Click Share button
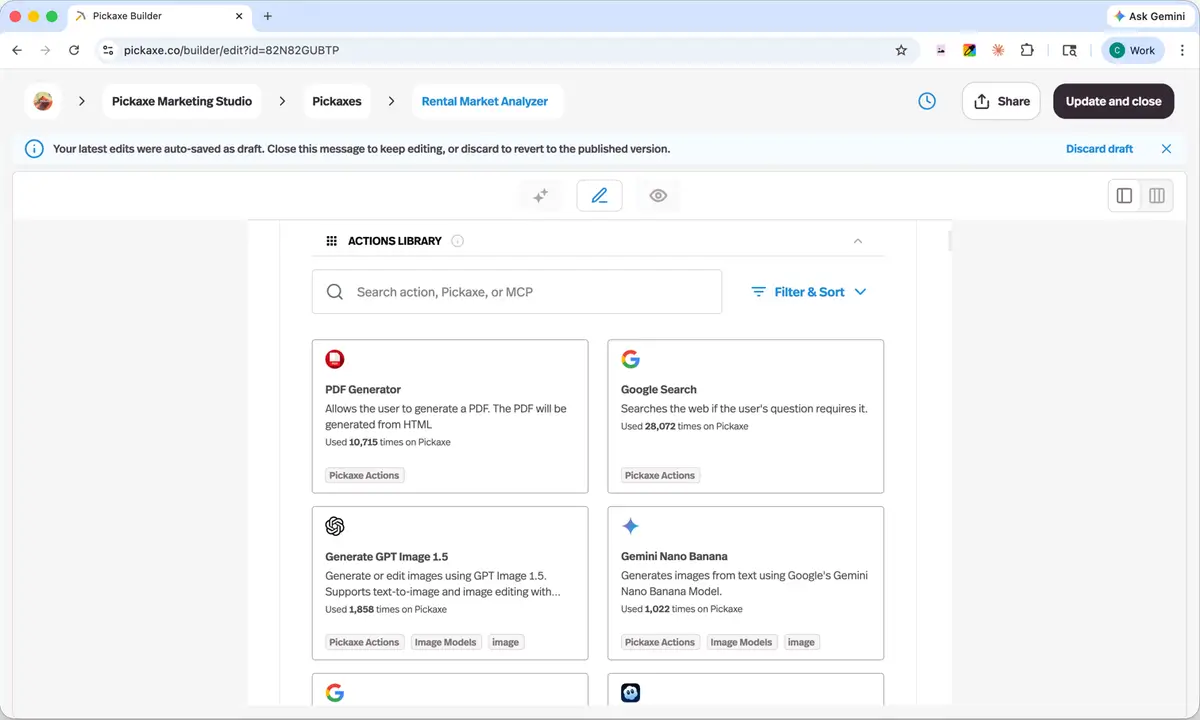The height and width of the screenshot is (720, 1200). click(1001, 101)
